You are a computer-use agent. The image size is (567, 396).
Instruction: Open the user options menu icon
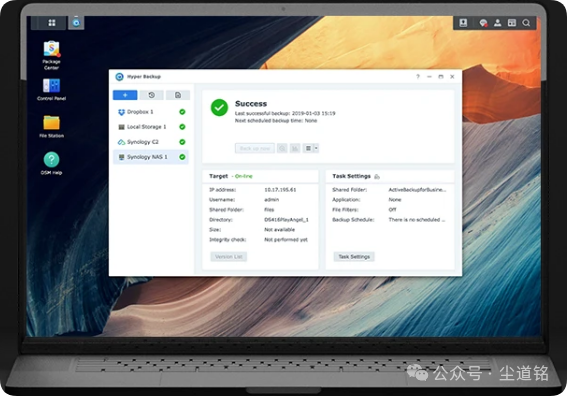pos(498,23)
